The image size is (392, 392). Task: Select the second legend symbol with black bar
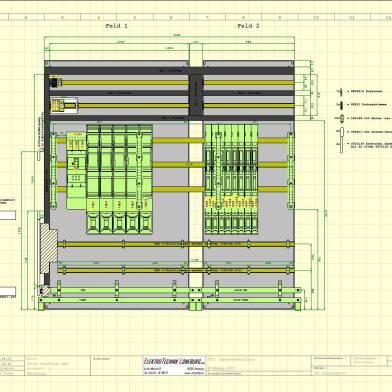[x=340, y=105]
